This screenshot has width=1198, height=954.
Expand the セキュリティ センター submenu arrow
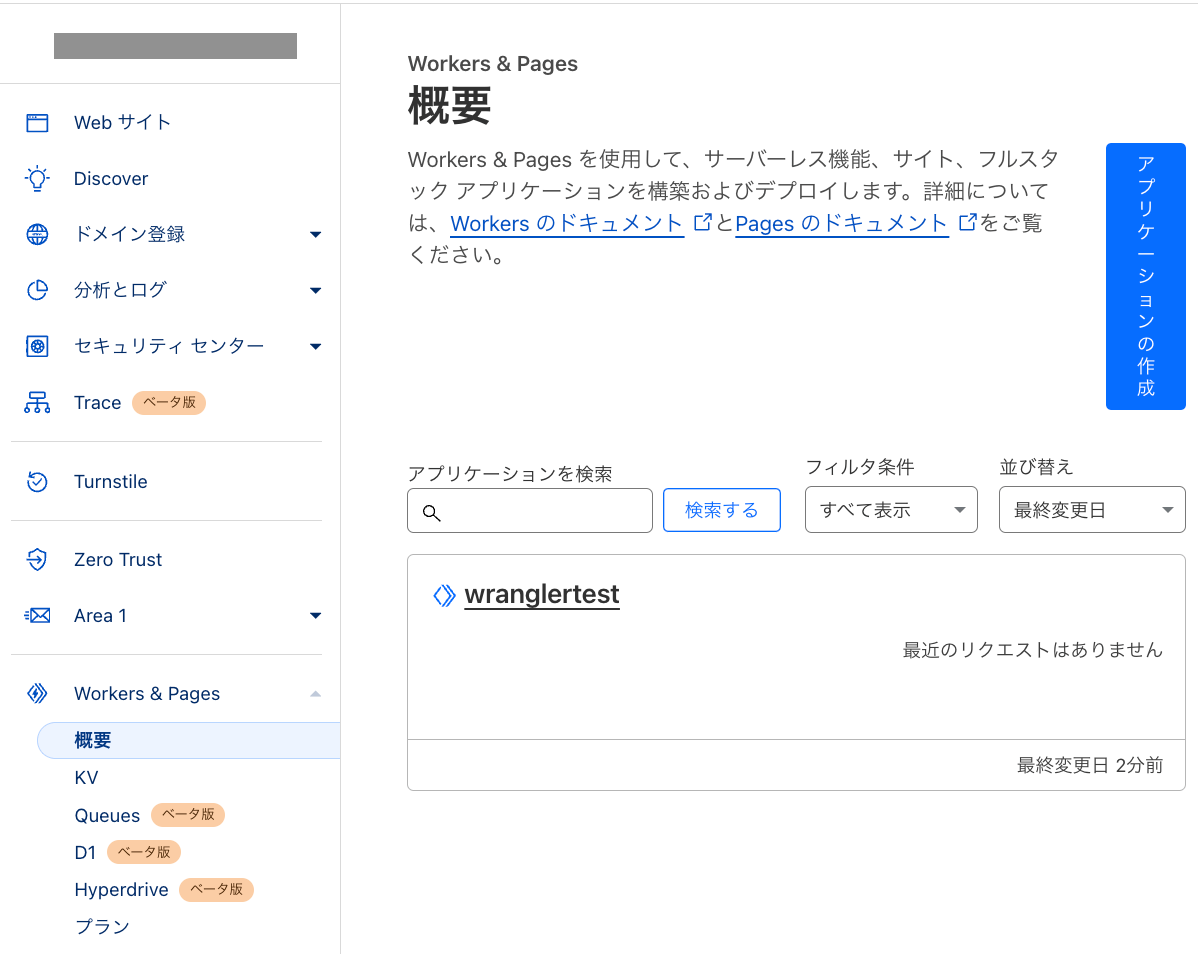(316, 346)
